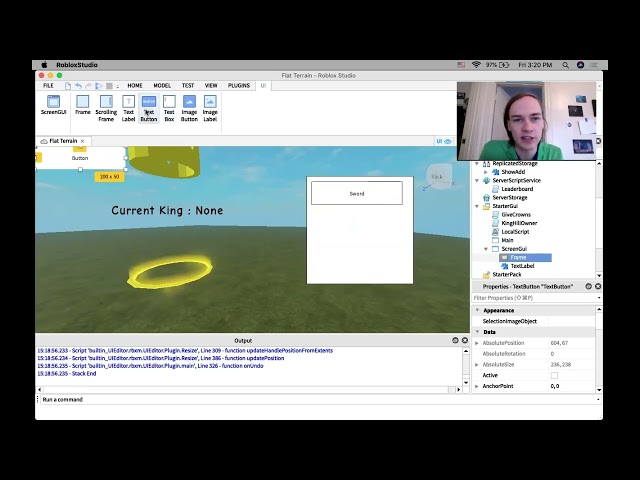The image size is (640, 480).
Task: Select GiveCrowns in Explorer
Action: [516, 215]
